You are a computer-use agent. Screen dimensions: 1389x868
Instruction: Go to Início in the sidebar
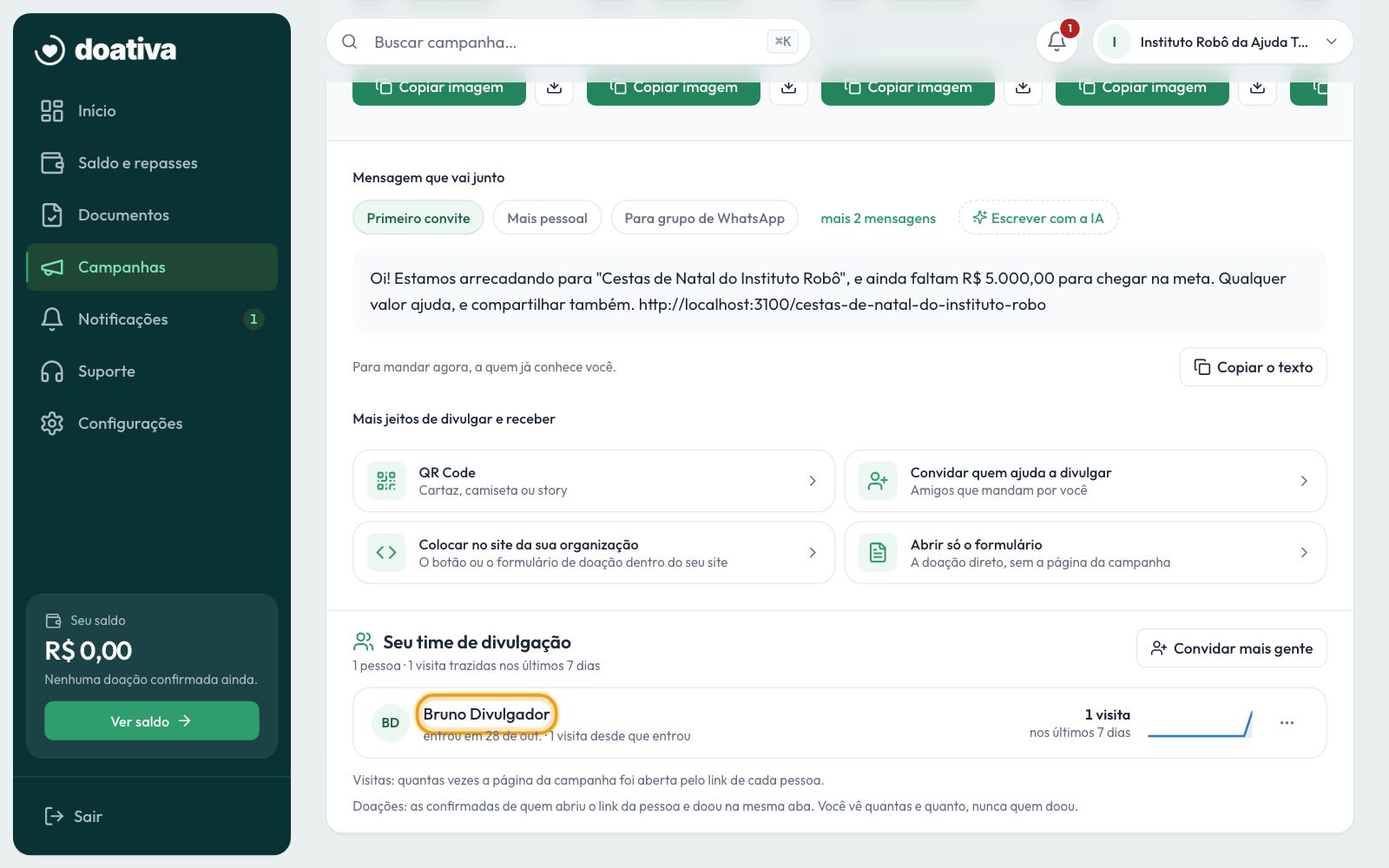152,111
